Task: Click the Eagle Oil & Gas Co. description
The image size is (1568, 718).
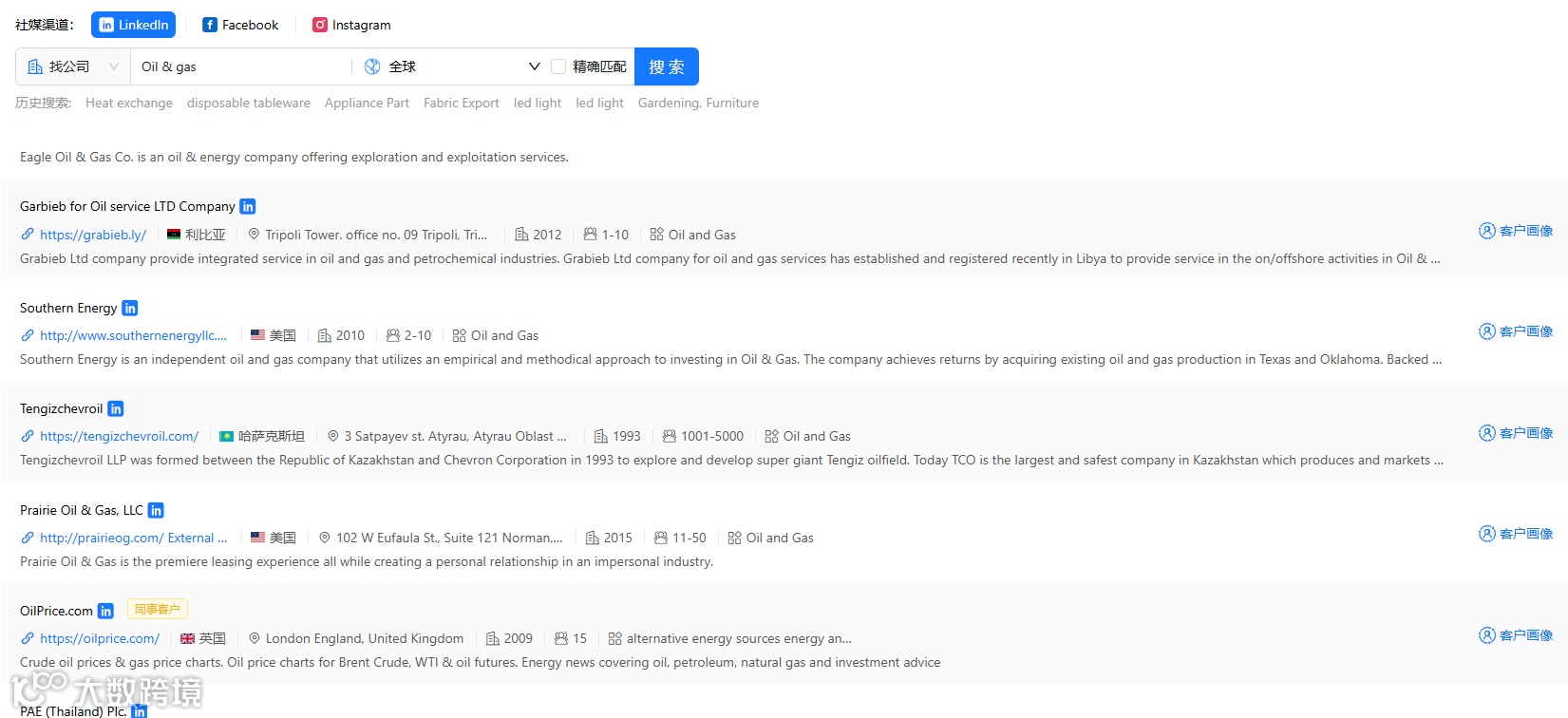Action: (x=294, y=157)
